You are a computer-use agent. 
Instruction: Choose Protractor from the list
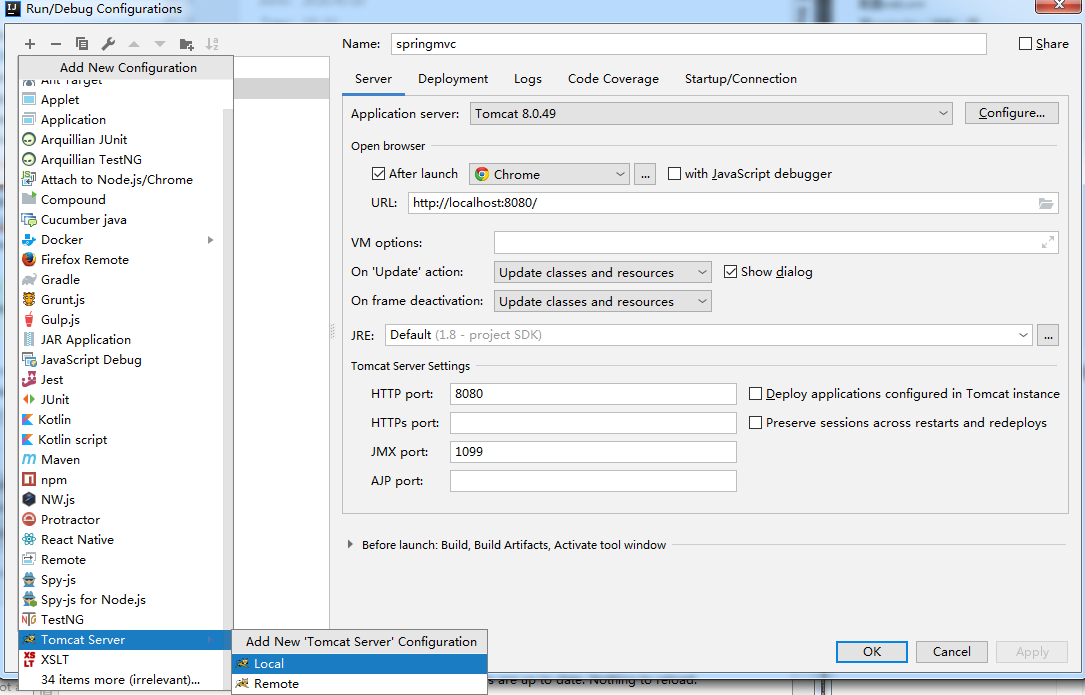click(x=122, y=520)
